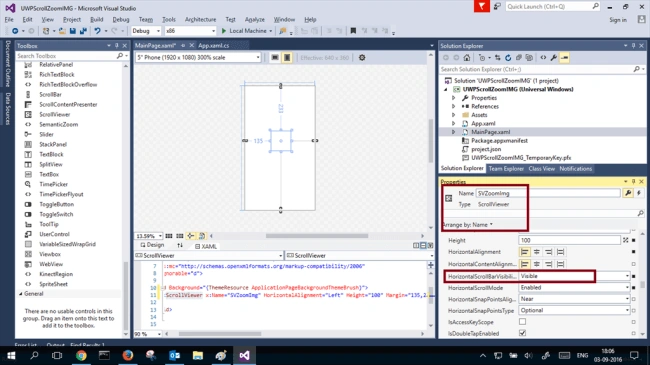Open the Debug configuration dropdown
The image size is (650, 365).
[146, 31]
